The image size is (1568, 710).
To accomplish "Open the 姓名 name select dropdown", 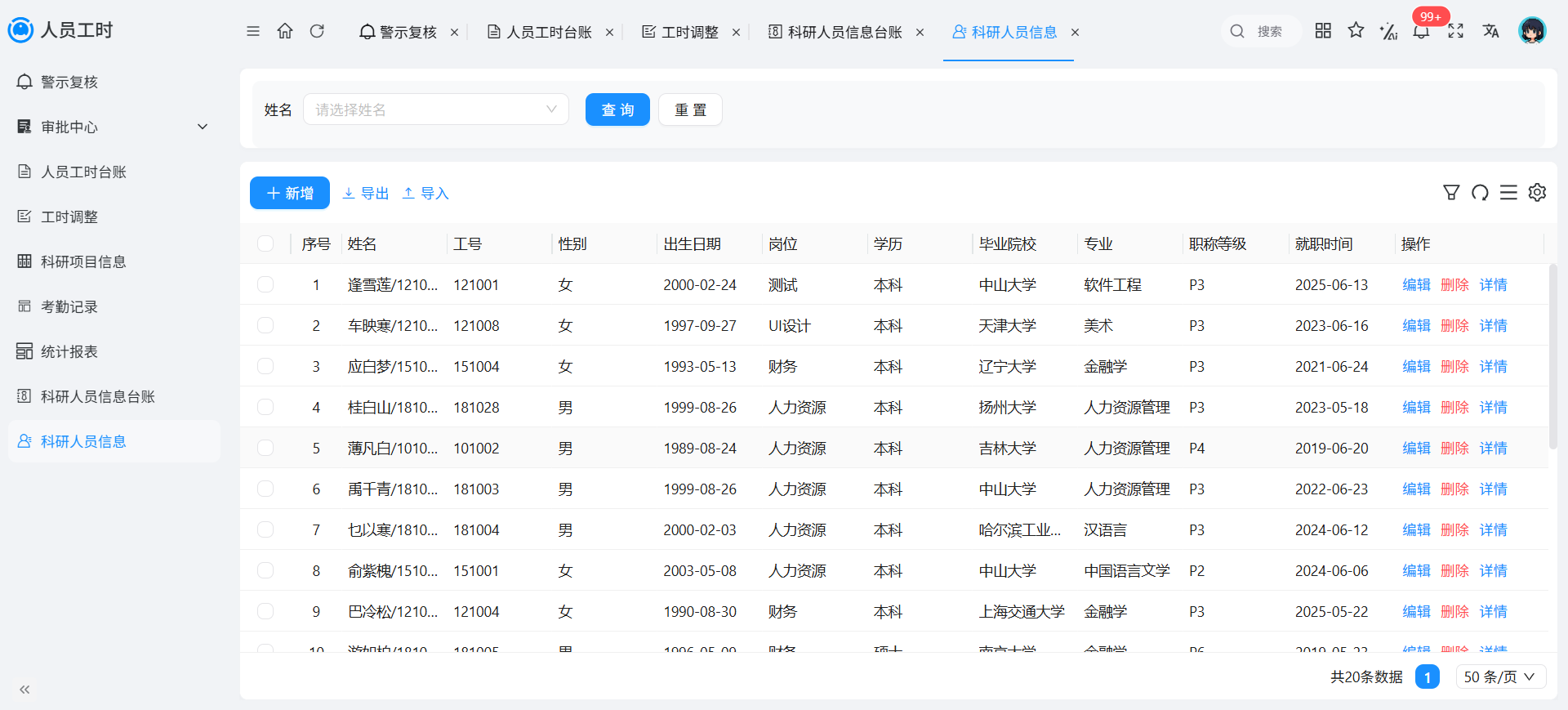I will point(436,109).
